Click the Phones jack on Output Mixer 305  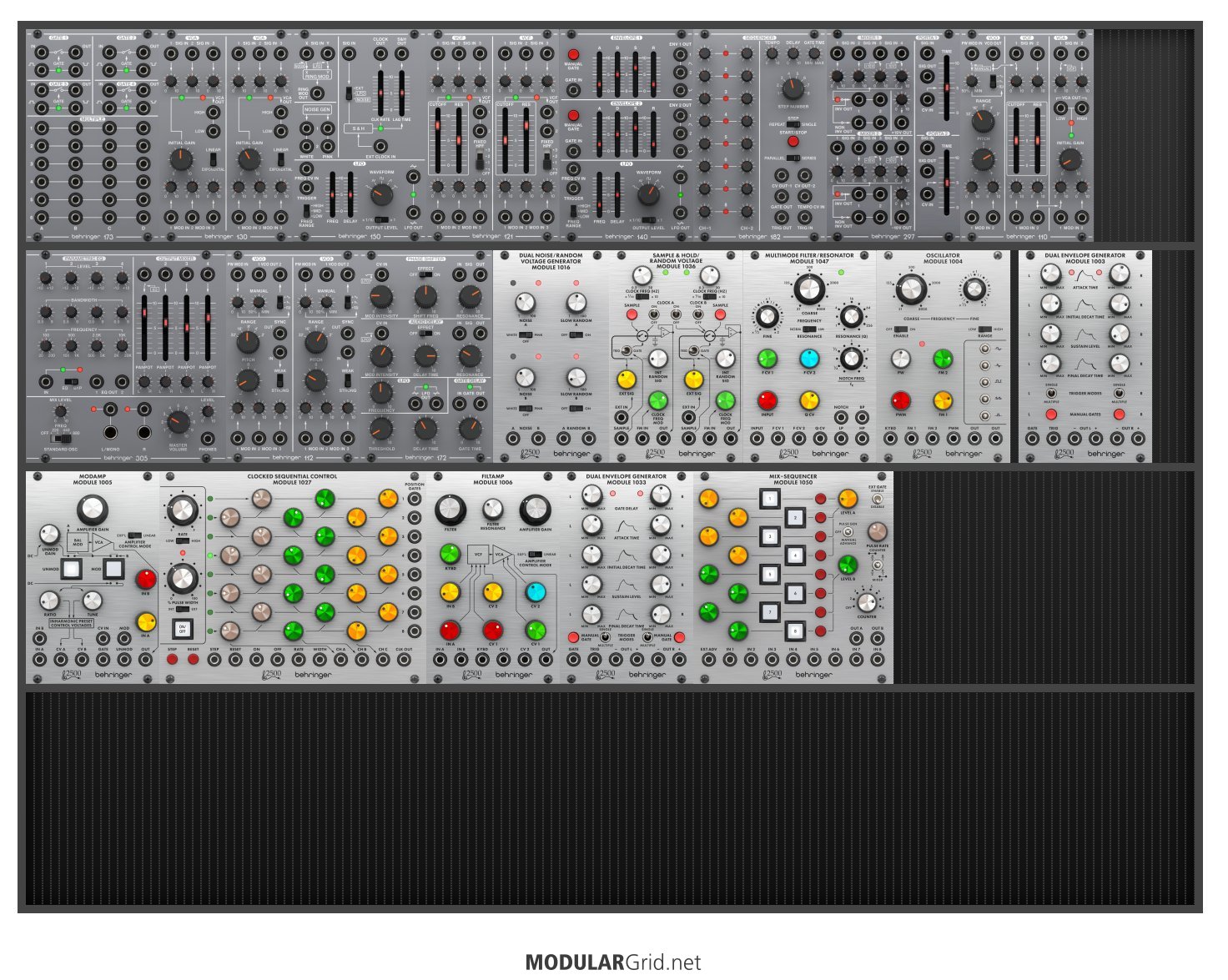[x=208, y=438]
